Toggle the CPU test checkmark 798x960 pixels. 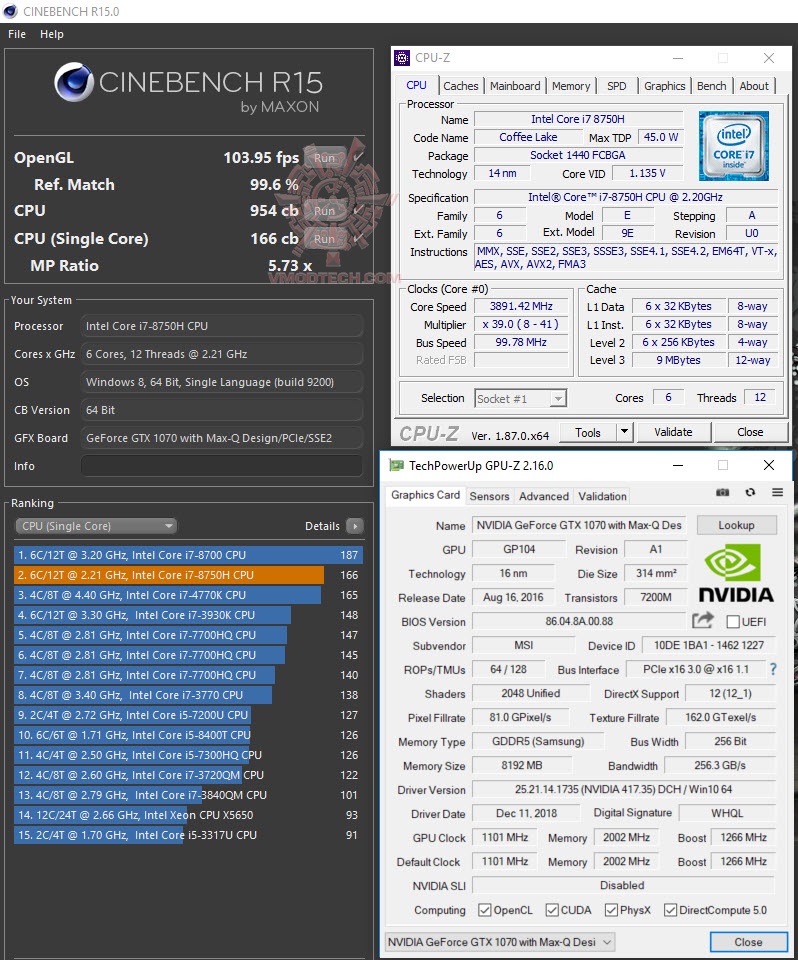[x=358, y=210]
